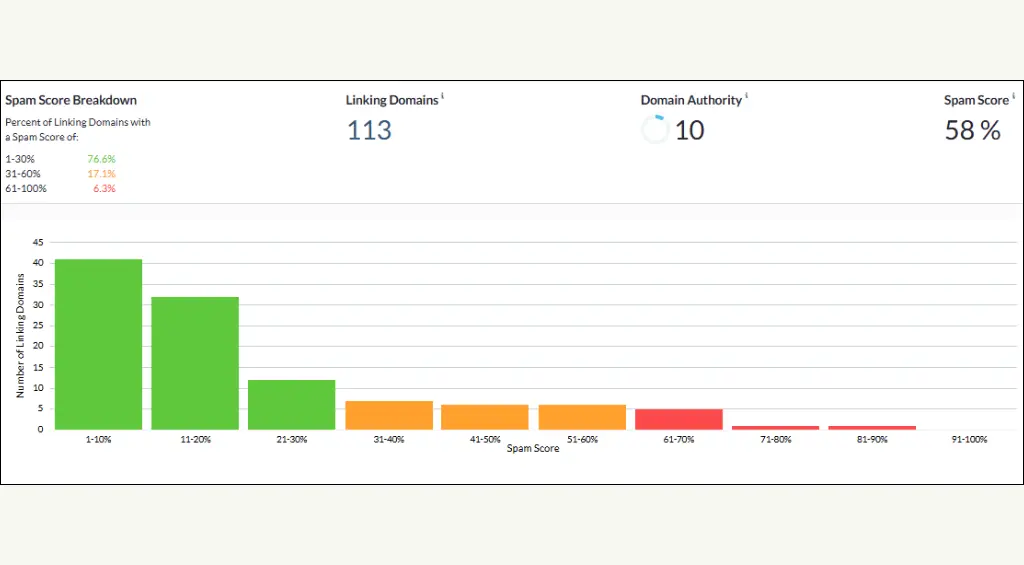Select the green 11-20% bar

[x=195, y=363]
